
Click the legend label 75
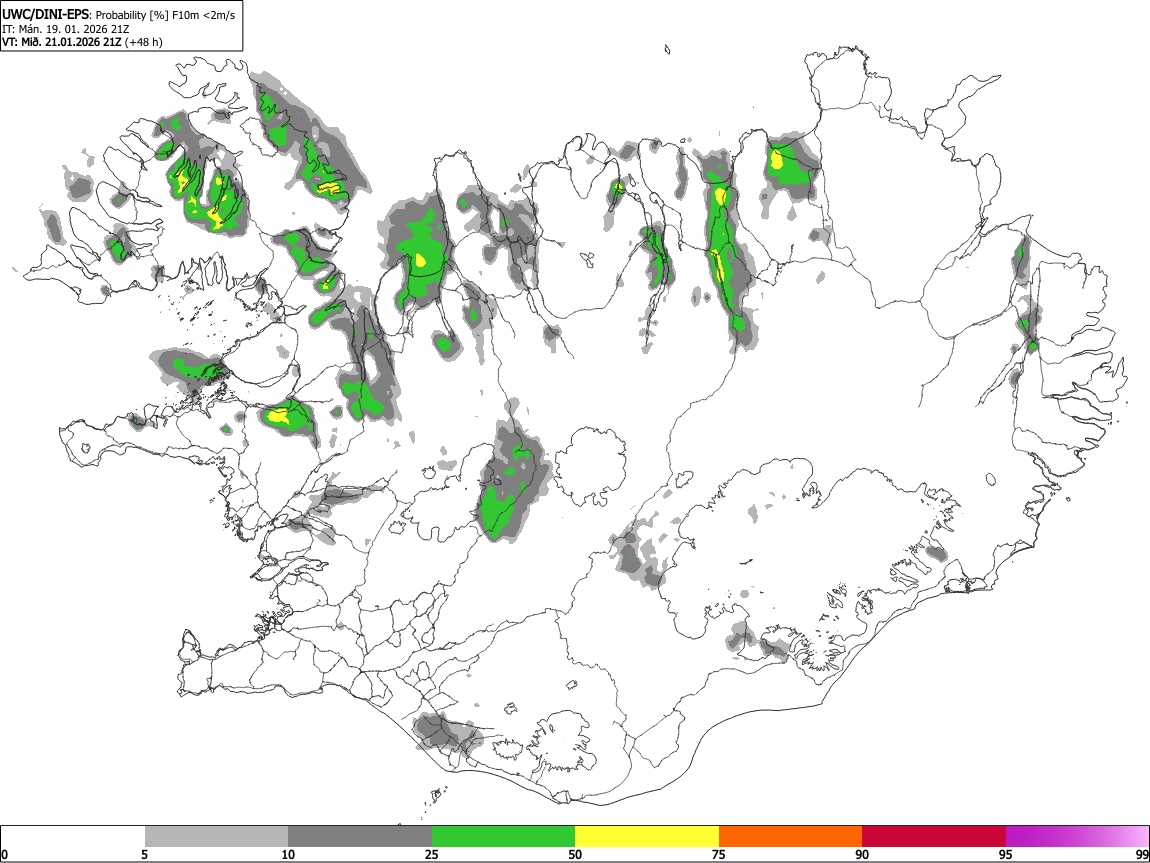point(719,854)
